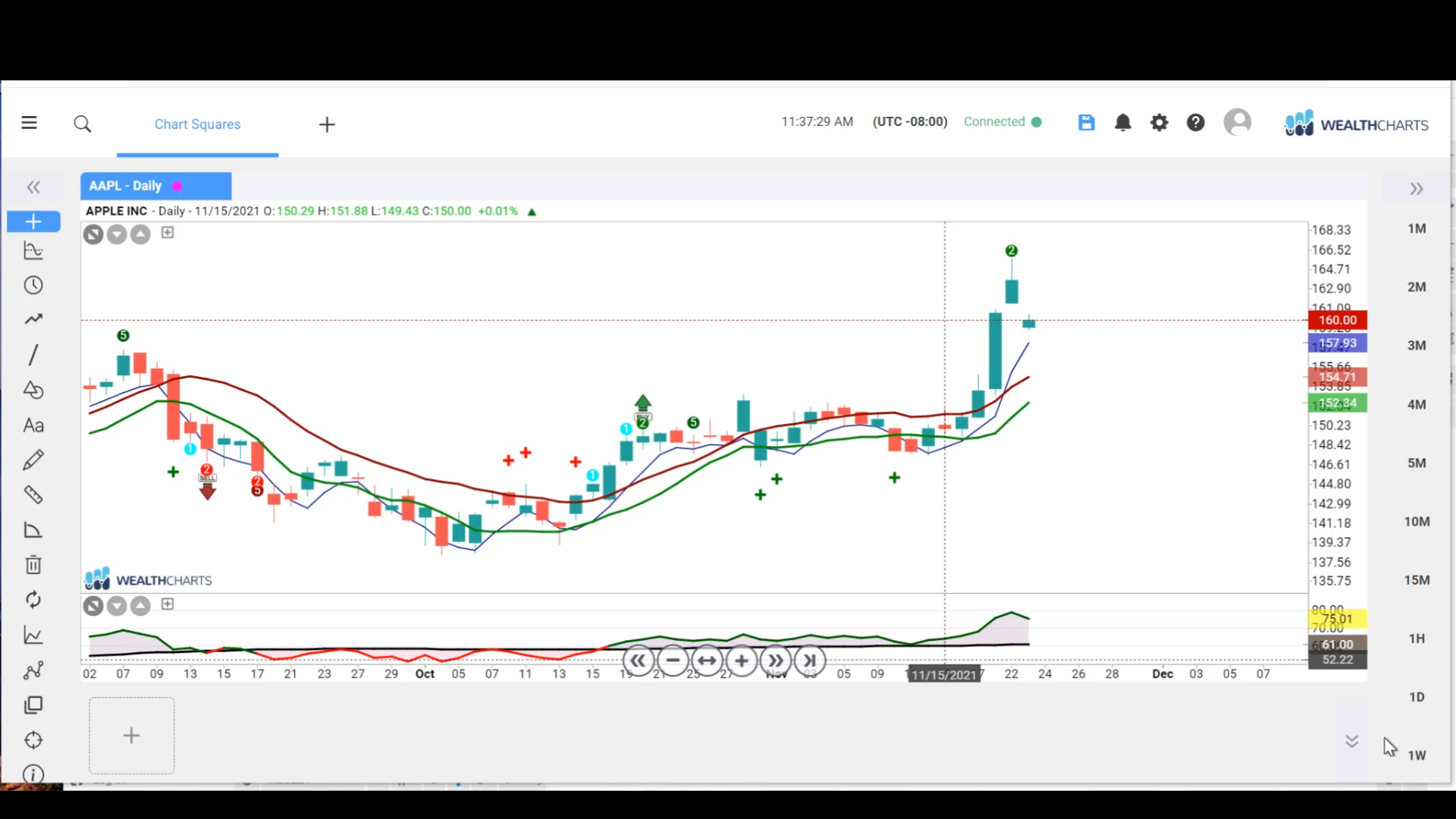Select the trend arrow tool
The image size is (1456, 819).
coord(33,319)
